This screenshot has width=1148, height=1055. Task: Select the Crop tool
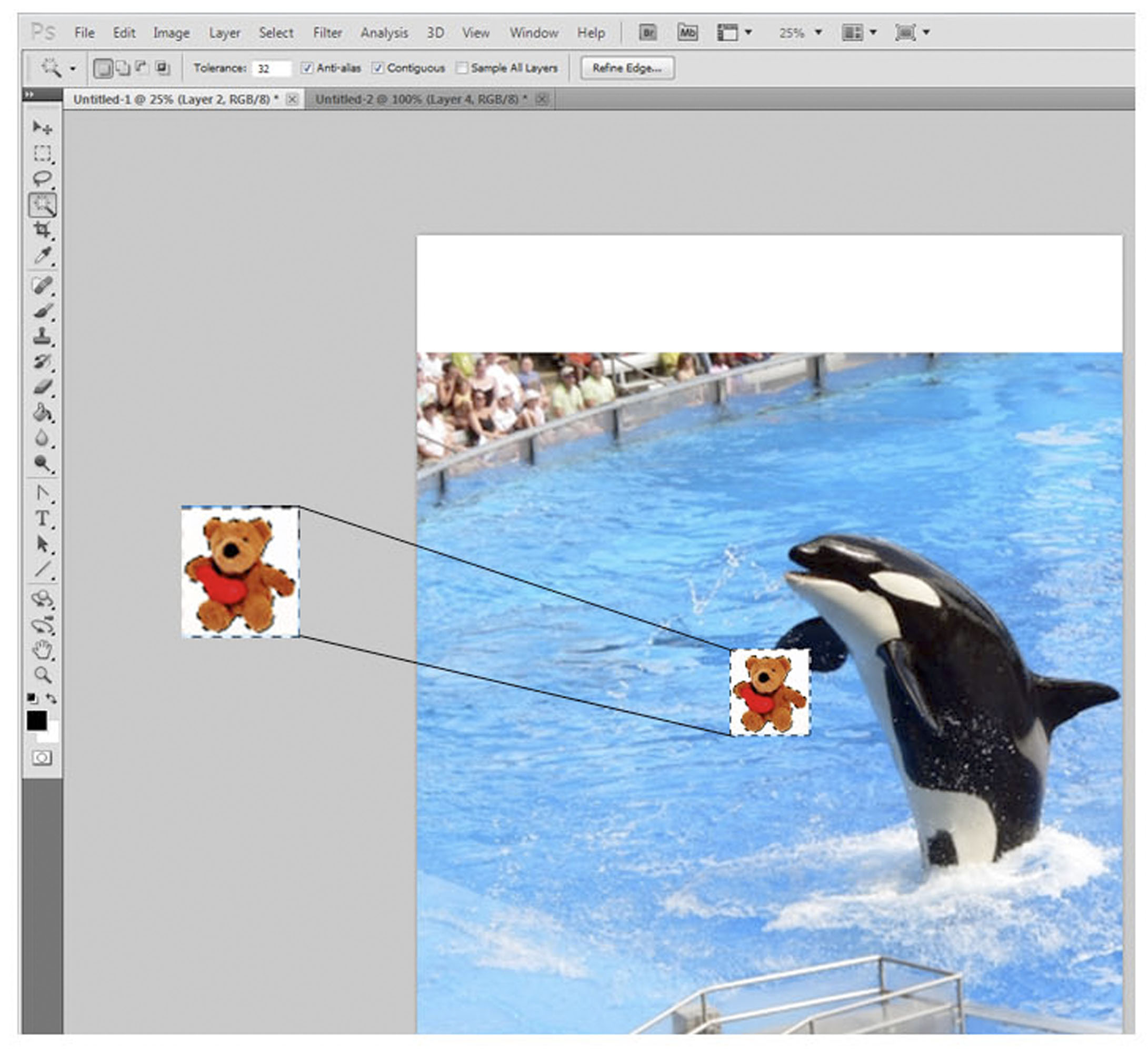(42, 230)
